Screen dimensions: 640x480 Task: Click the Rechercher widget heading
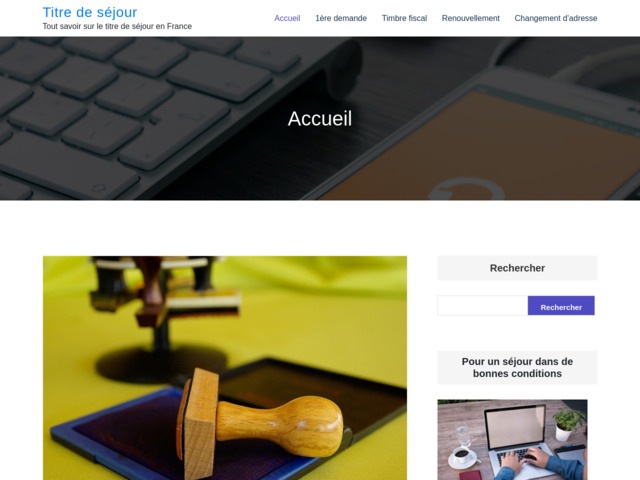[517, 268]
